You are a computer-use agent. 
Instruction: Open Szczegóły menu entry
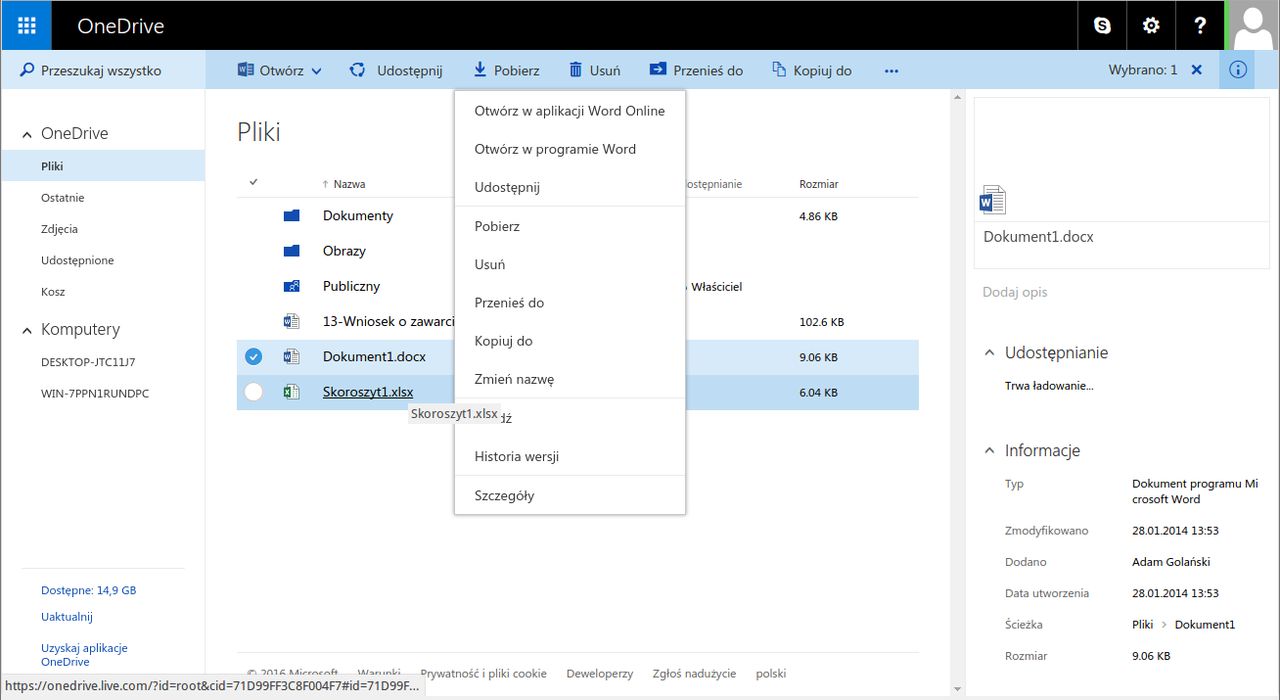click(x=570, y=495)
